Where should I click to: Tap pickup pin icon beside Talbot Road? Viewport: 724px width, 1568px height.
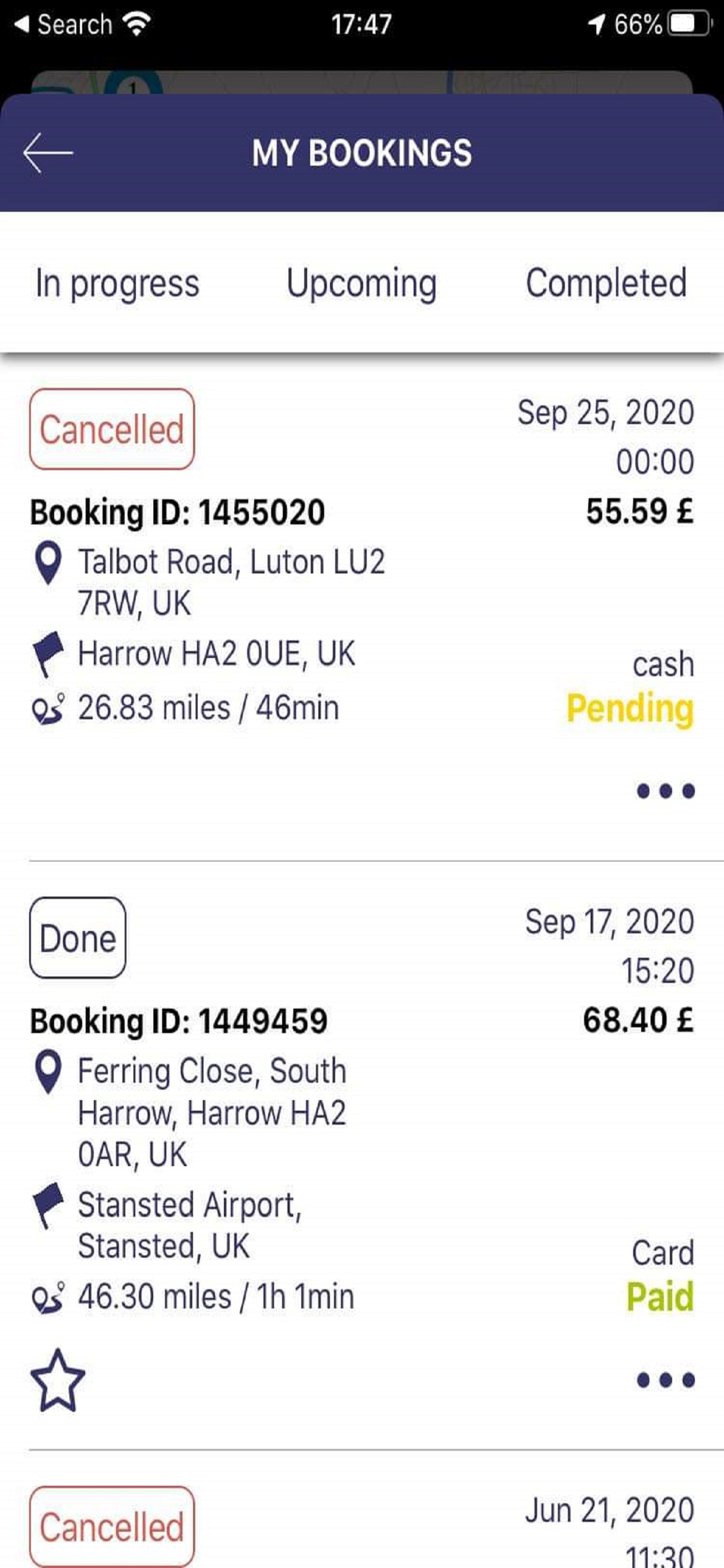[x=48, y=562]
